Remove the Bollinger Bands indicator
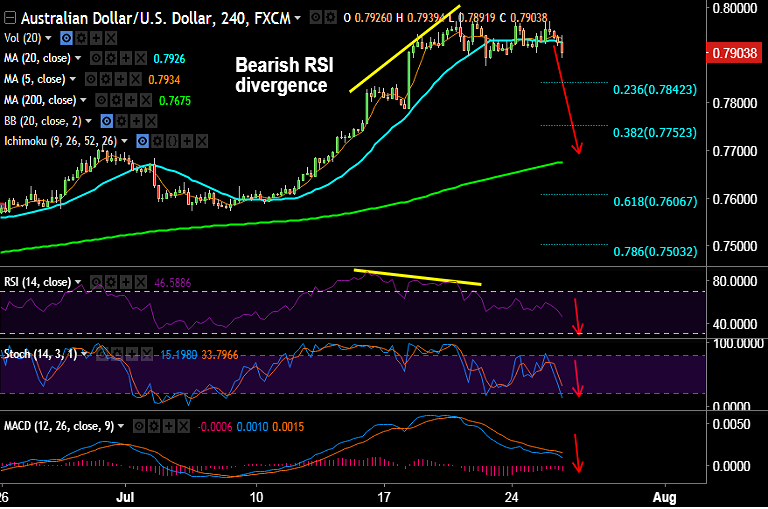 151,121
